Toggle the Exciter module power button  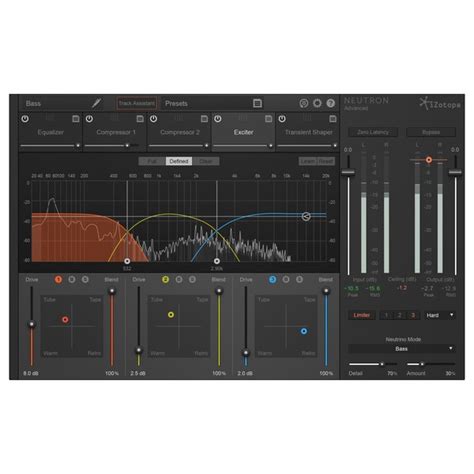pyautogui.click(x=218, y=119)
